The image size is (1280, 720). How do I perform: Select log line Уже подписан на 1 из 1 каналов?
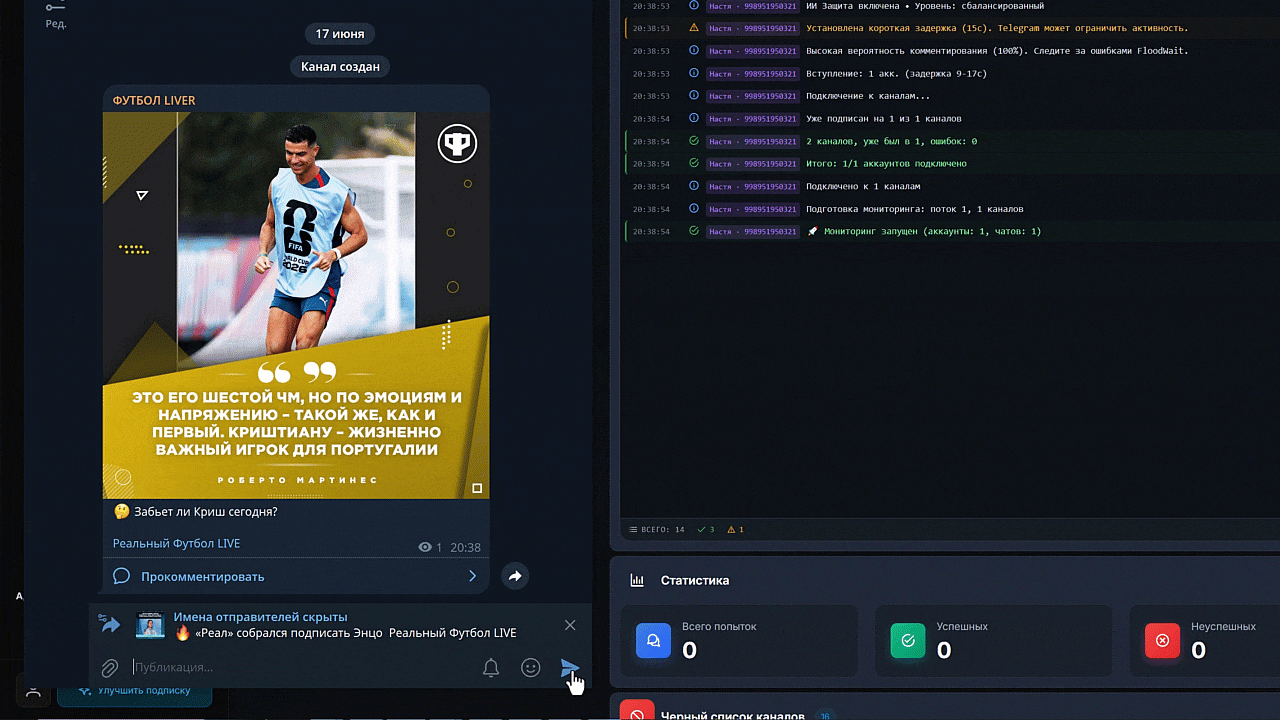point(950,118)
